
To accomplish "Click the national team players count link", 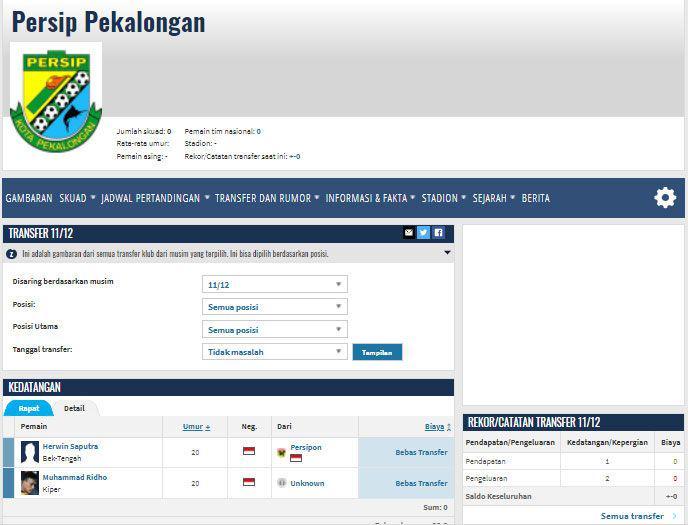I will click(259, 131).
